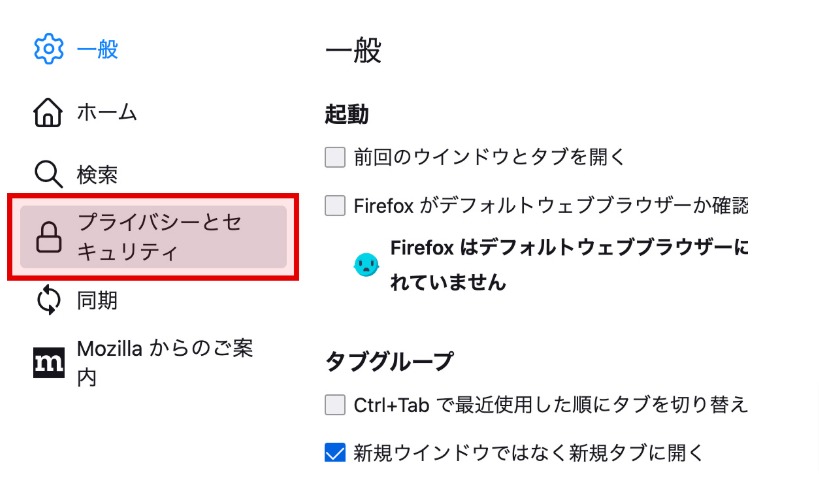Click the 起動 section heading
The width and height of the screenshot is (819, 500).
point(346,114)
